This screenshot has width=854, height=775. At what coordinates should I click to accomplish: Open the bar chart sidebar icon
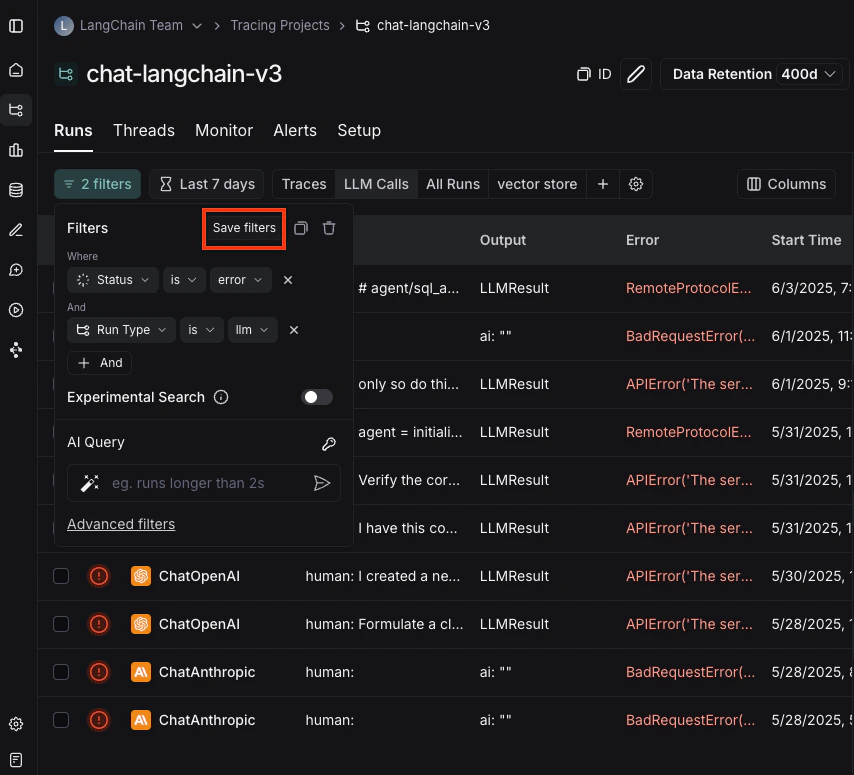pos(16,150)
